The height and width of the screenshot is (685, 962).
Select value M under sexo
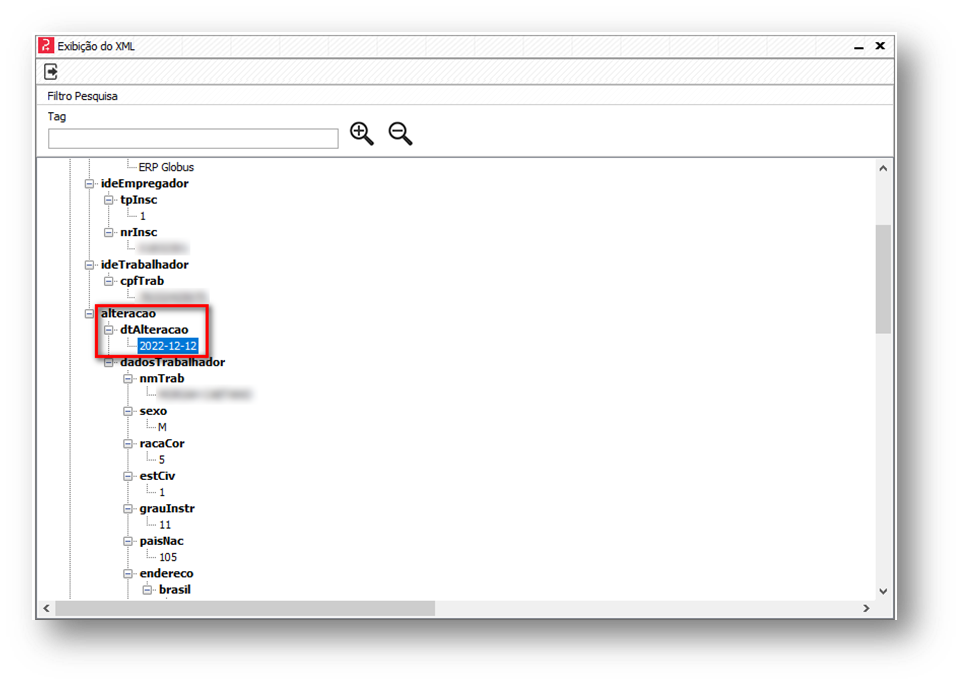click(x=162, y=427)
